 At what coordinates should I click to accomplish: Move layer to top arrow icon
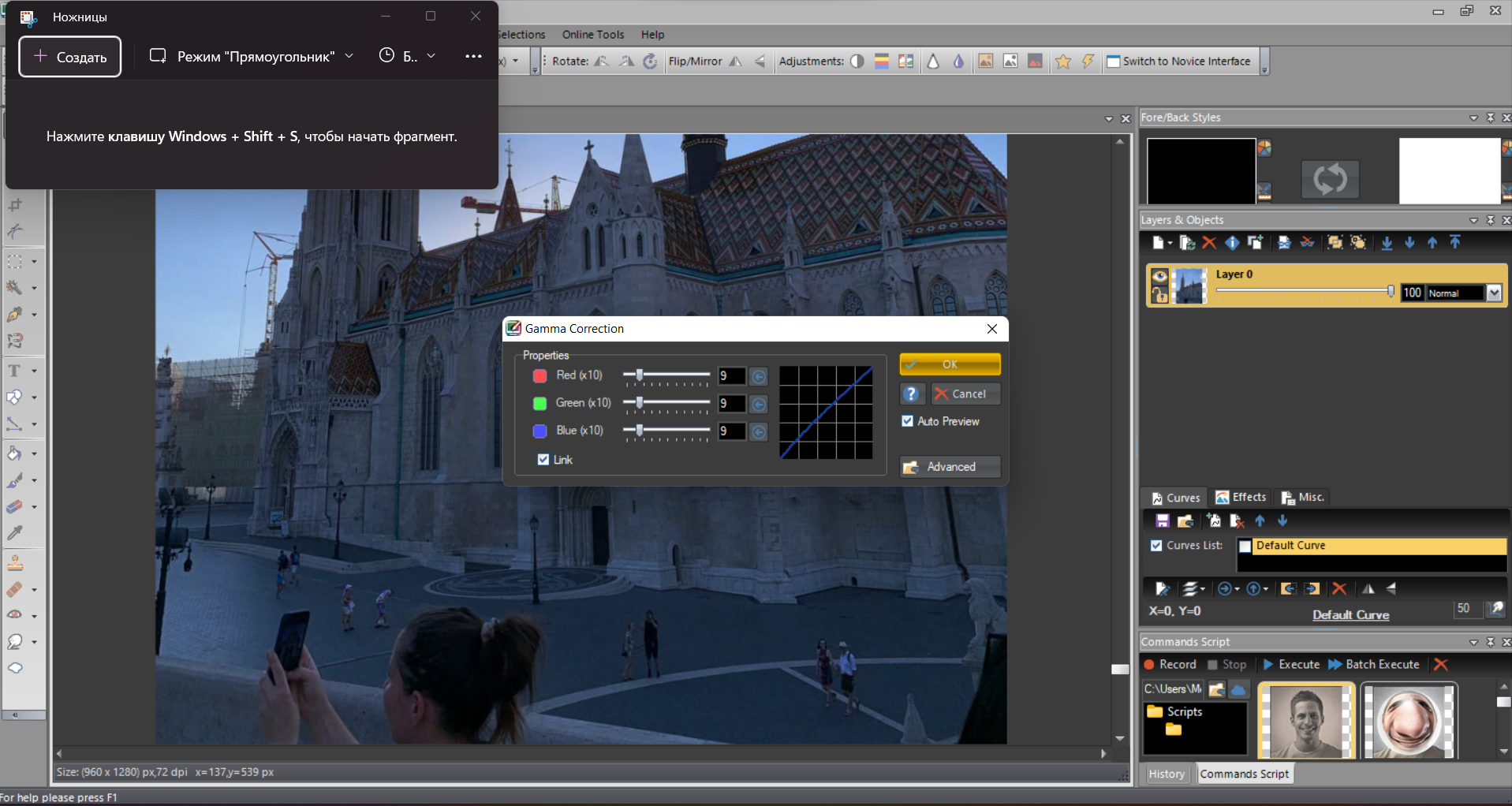(x=1455, y=243)
